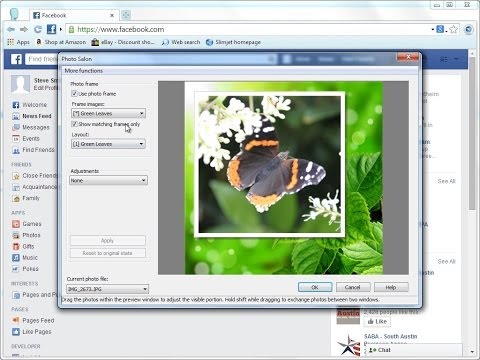Open Games app in sidebar
Viewport: 480px width, 360px height.
pos(27,224)
